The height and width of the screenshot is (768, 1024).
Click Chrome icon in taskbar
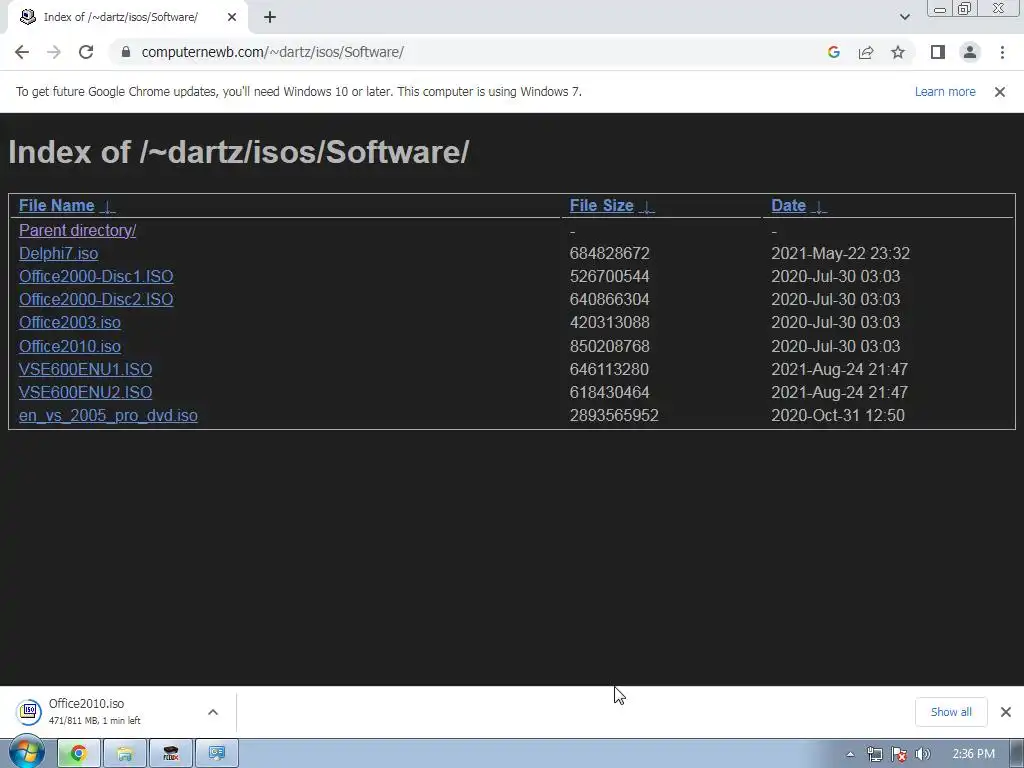click(78, 754)
